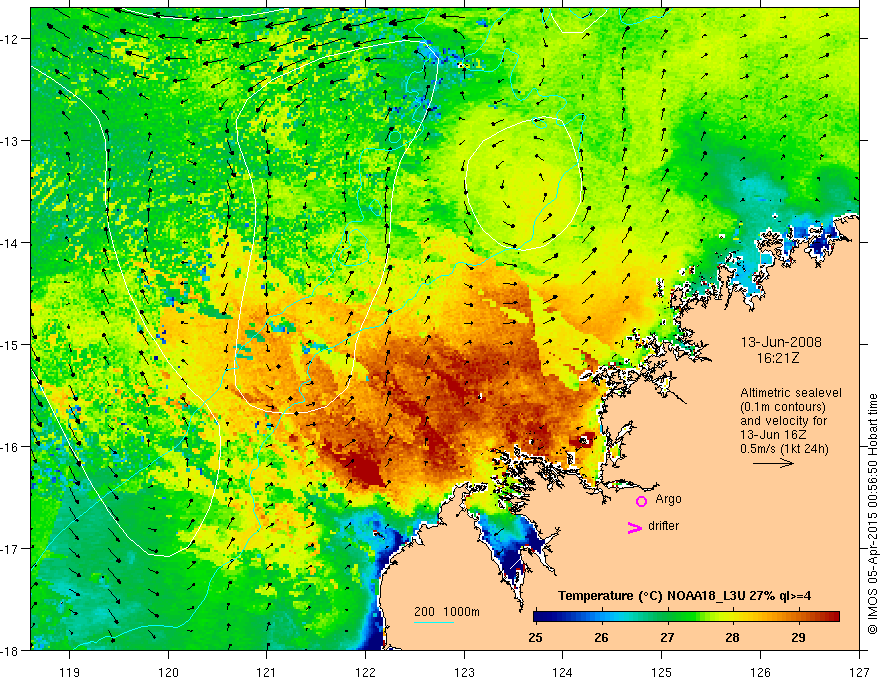The height and width of the screenshot is (680, 880).
Task: Click the cyan 200 1000m depth line
Action: [x=434, y=622]
